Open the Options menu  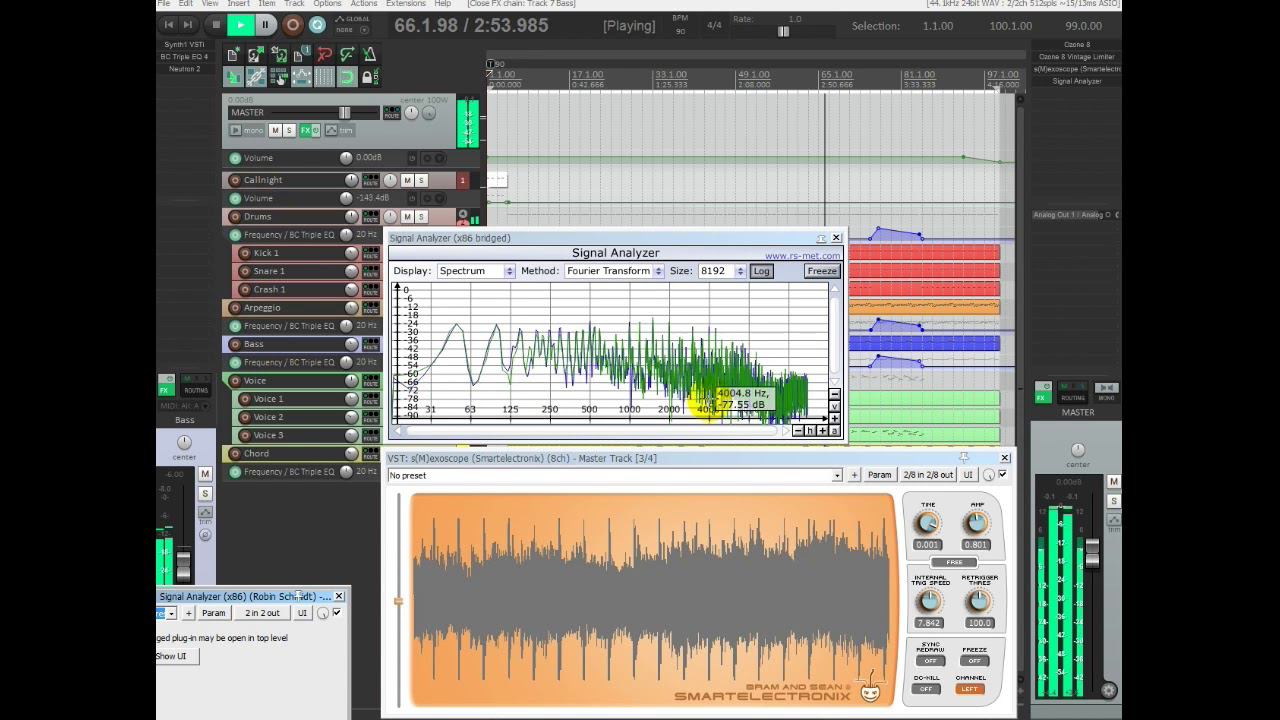pyautogui.click(x=327, y=4)
